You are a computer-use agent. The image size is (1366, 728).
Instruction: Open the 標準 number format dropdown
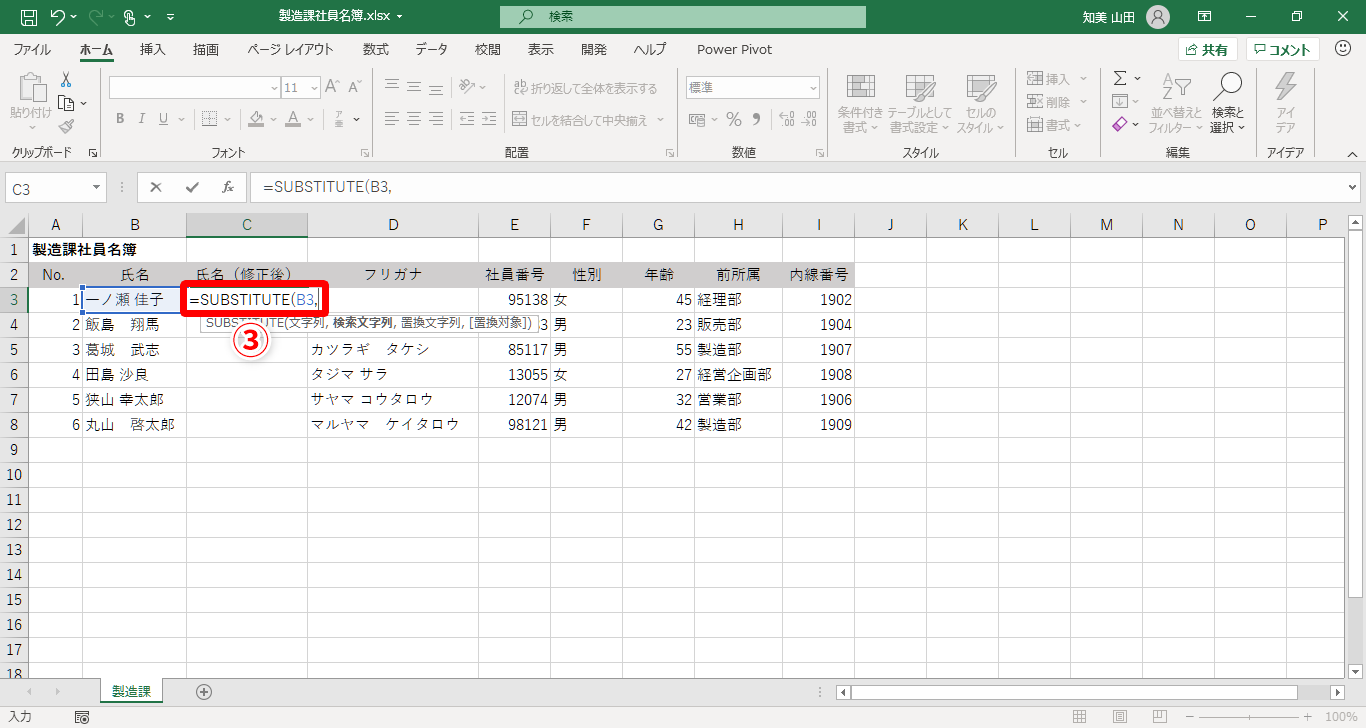pos(811,88)
